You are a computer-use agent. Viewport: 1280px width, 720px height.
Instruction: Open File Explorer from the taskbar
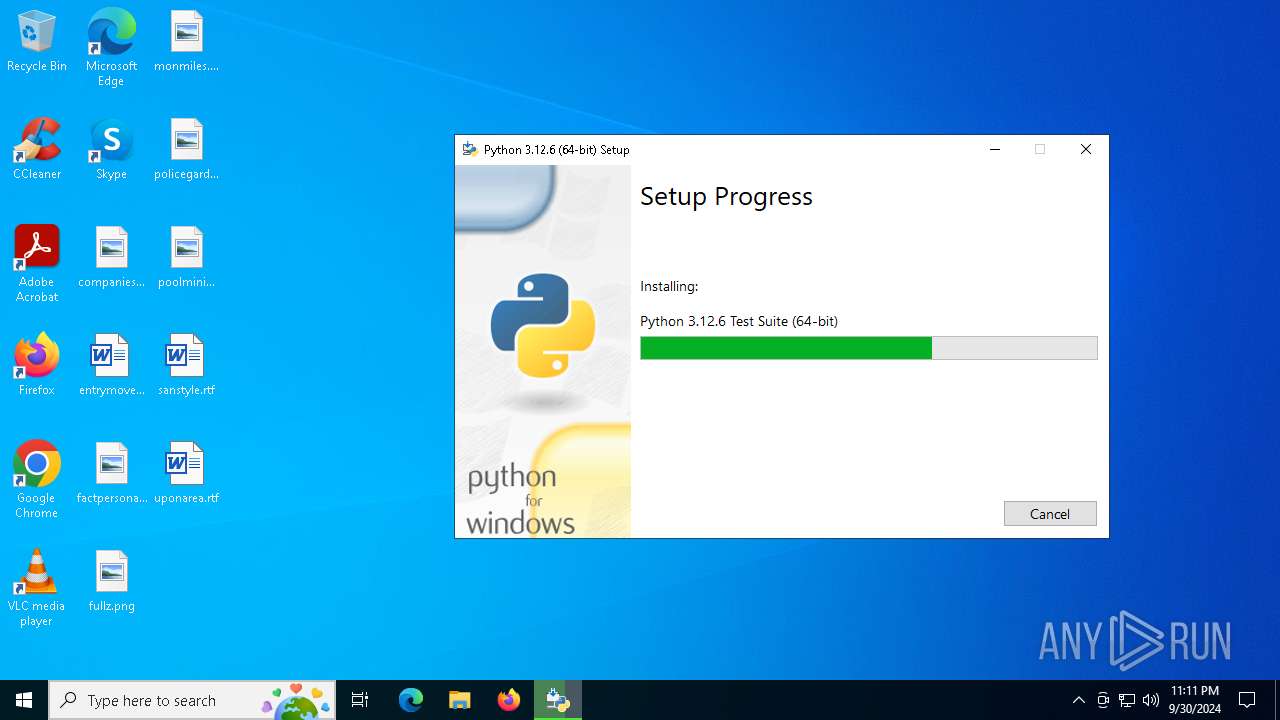460,700
